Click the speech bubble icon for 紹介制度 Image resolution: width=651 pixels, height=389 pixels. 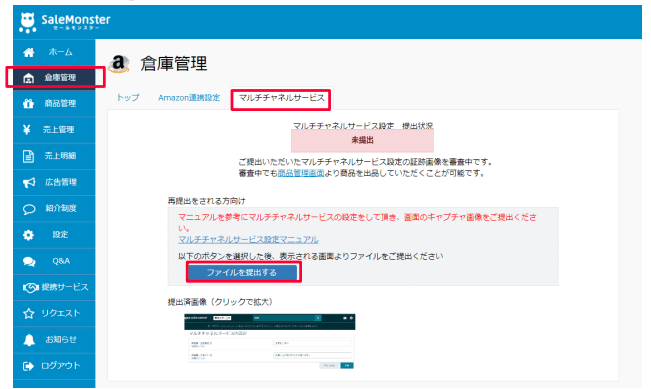pos(29,209)
